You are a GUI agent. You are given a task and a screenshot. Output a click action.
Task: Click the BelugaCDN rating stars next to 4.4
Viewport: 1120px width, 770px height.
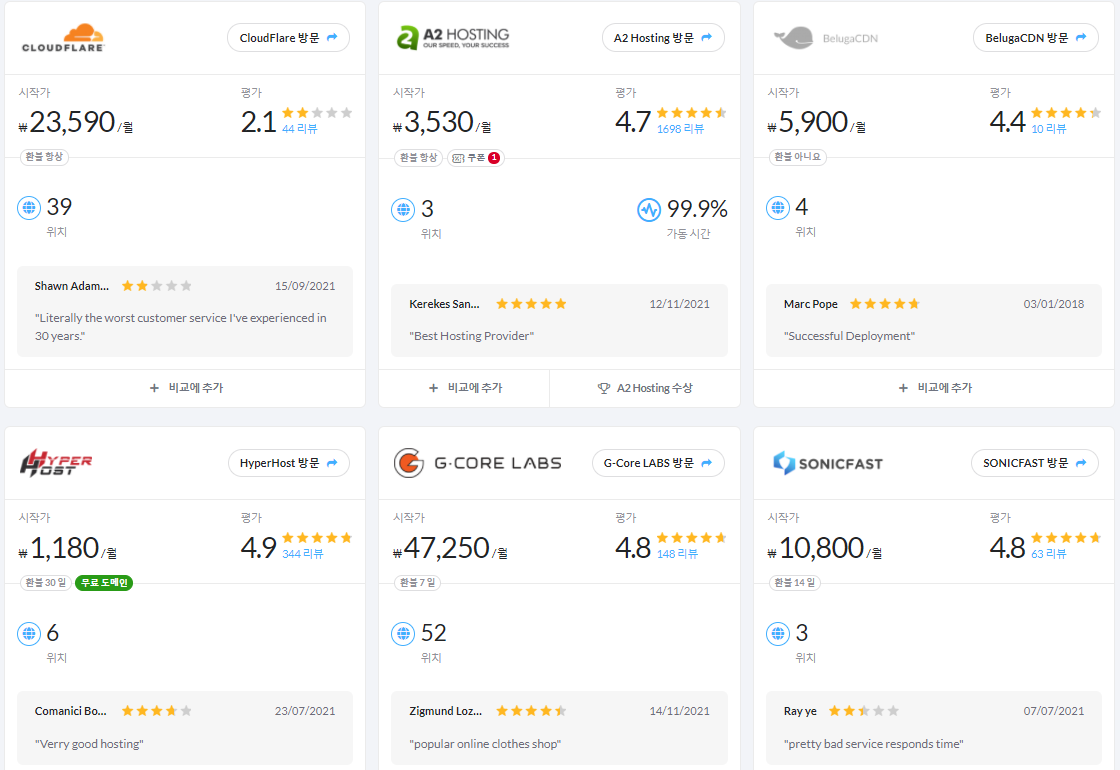(1066, 113)
